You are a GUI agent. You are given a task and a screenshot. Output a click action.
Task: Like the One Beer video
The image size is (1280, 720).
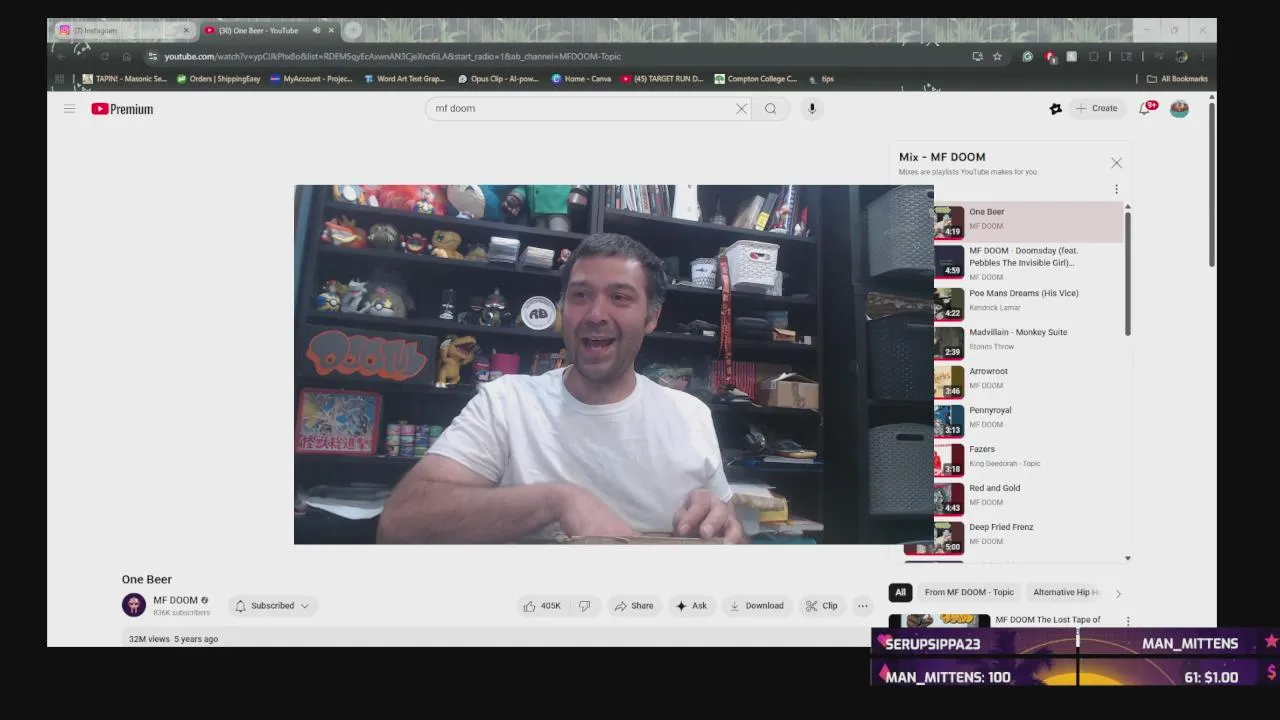click(543, 605)
